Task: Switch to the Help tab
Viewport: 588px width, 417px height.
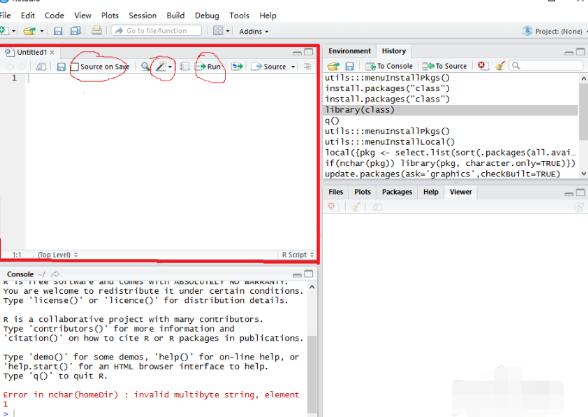Action: tap(430, 192)
